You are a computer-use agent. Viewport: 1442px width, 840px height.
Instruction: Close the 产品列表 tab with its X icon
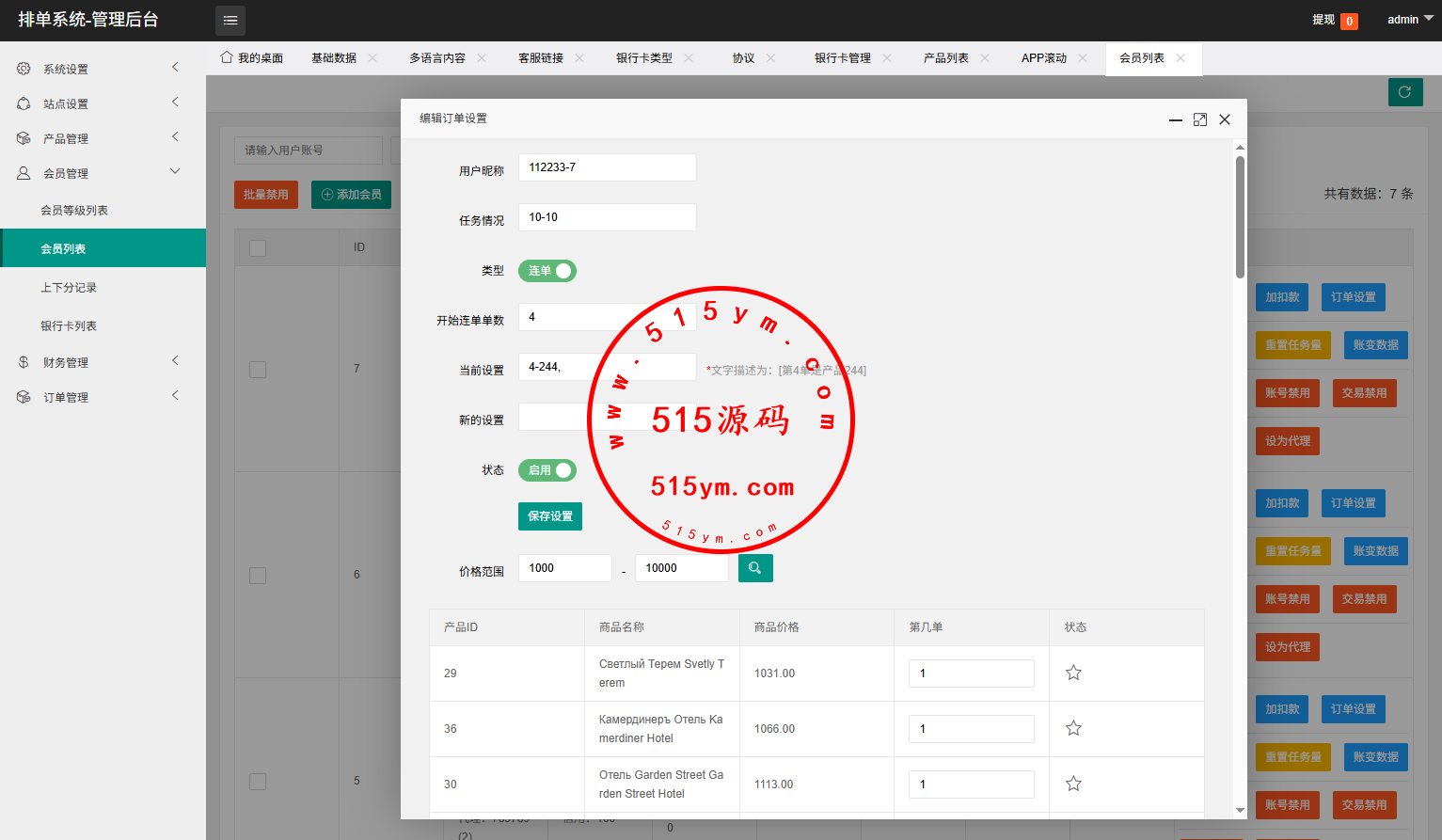pyautogui.click(x=985, y=58)
